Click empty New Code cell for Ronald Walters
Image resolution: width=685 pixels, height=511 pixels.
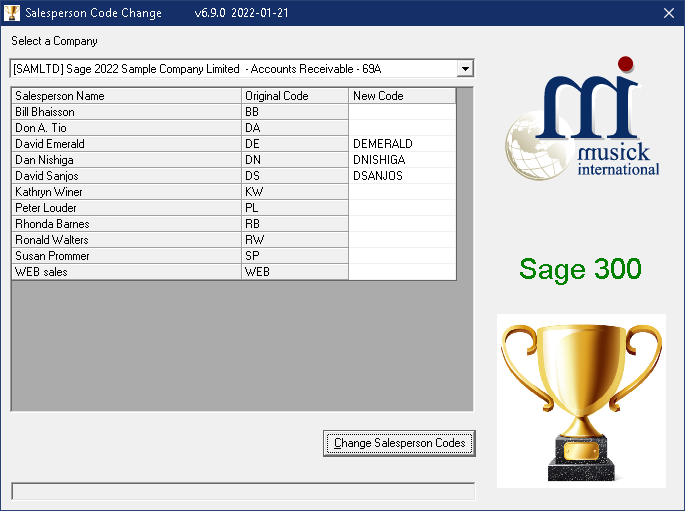pos(402,240)
